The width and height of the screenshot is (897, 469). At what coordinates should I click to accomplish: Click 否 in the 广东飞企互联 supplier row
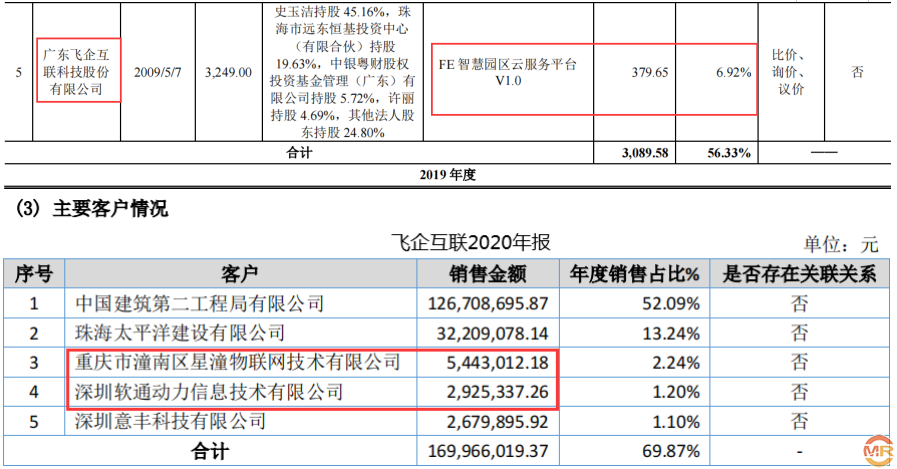click(857, 71)
